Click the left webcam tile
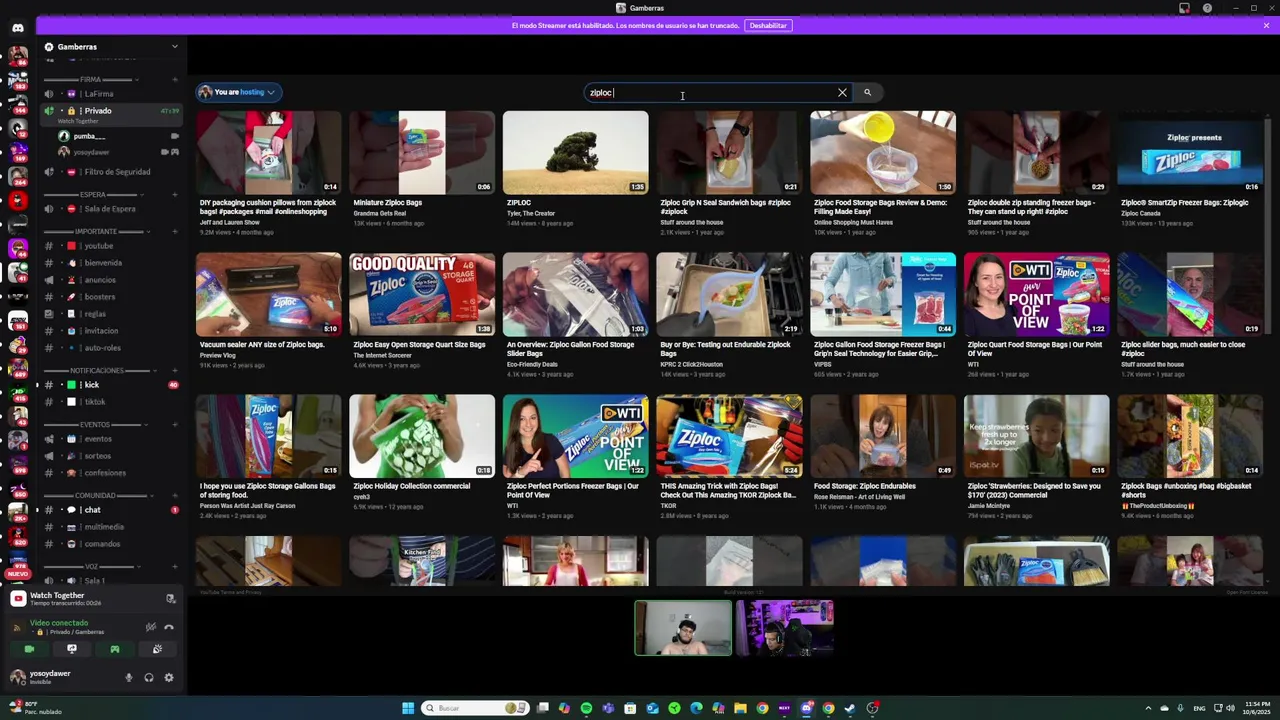 coord(683,628)
